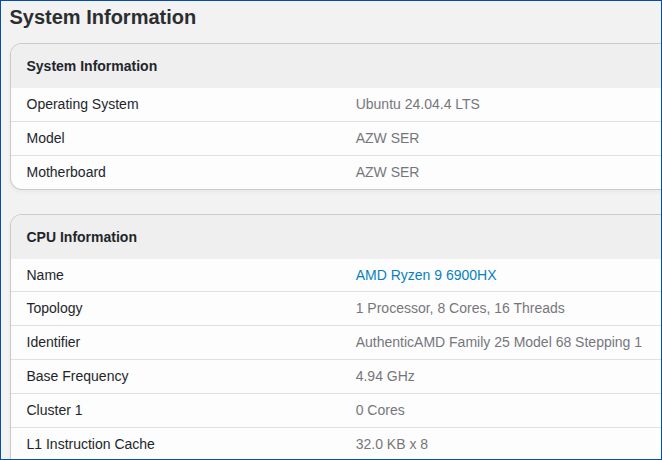The width and height of the screenshot is (662, 460).
Task: Open the AMD Ryzen 9 6900HX link
Action: (x=425, y=275)
